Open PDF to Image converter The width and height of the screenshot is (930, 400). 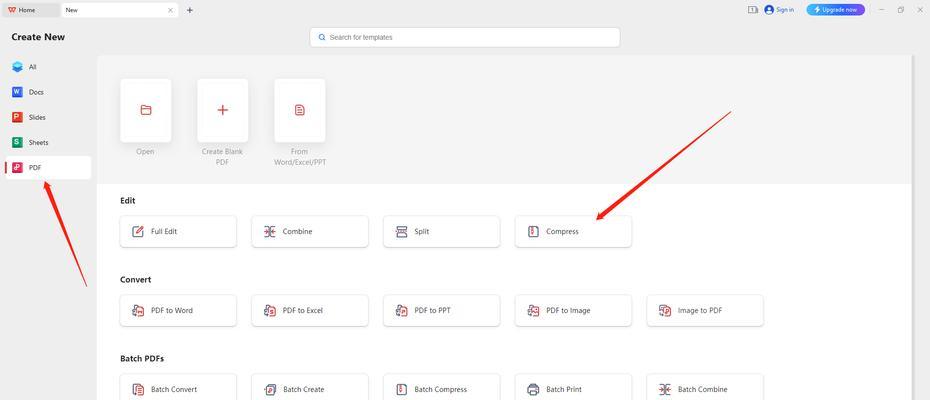(x=573, y=310)
